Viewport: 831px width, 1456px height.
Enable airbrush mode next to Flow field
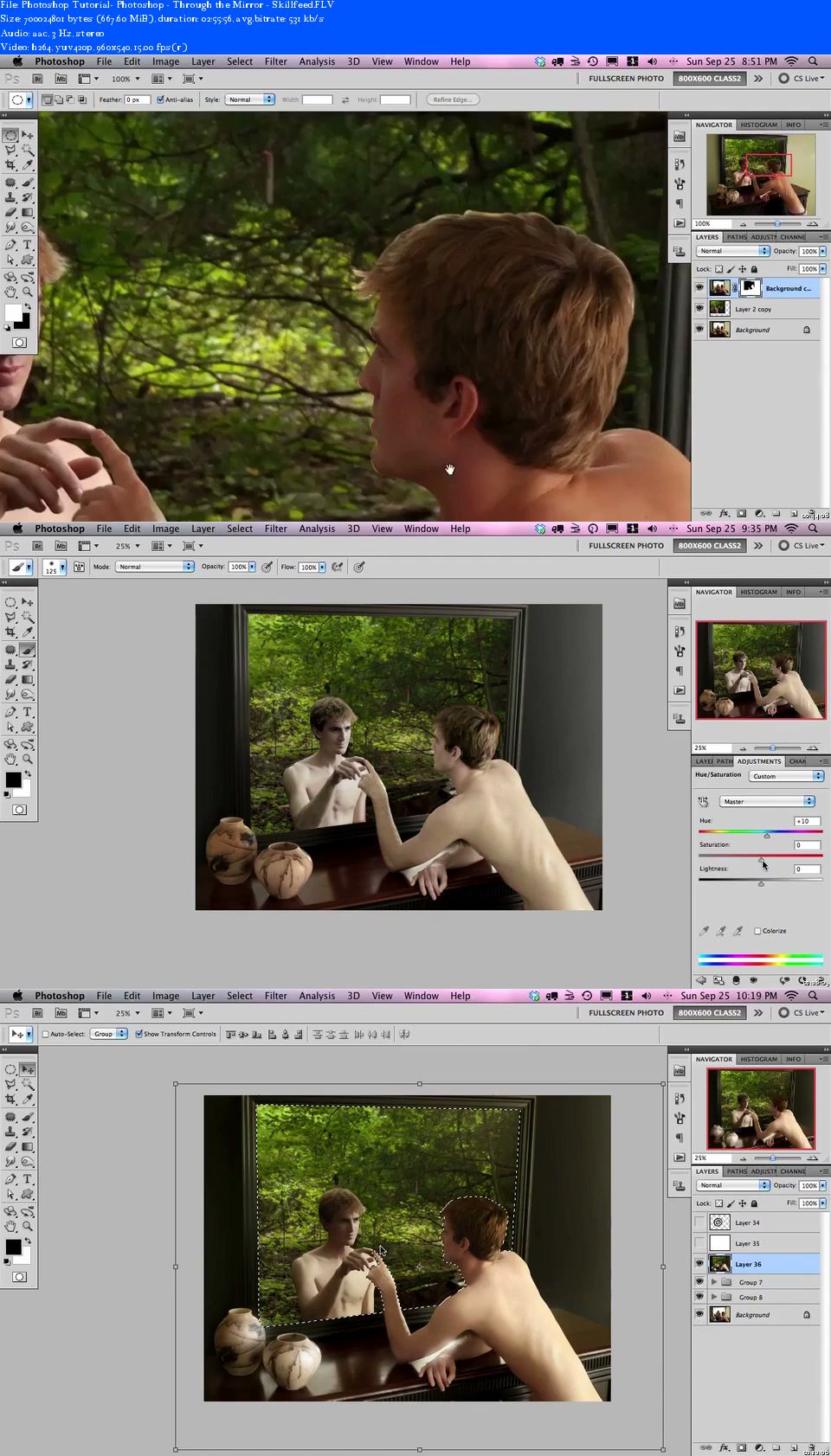pos(338,567)
